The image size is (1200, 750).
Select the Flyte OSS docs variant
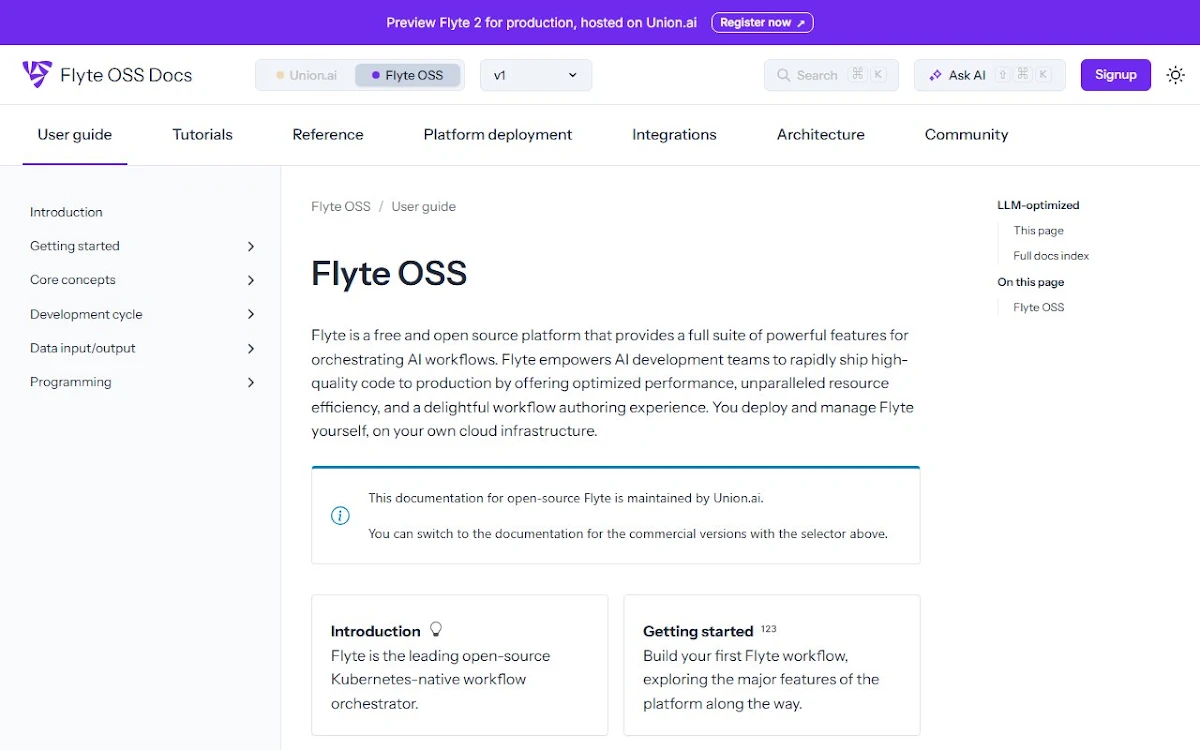tap(407, 75)
